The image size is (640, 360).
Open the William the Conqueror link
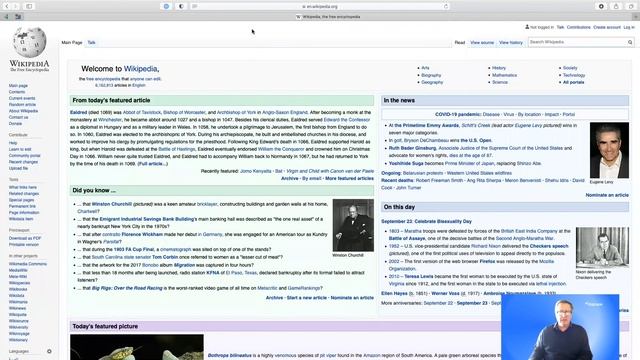click(281, 149)
